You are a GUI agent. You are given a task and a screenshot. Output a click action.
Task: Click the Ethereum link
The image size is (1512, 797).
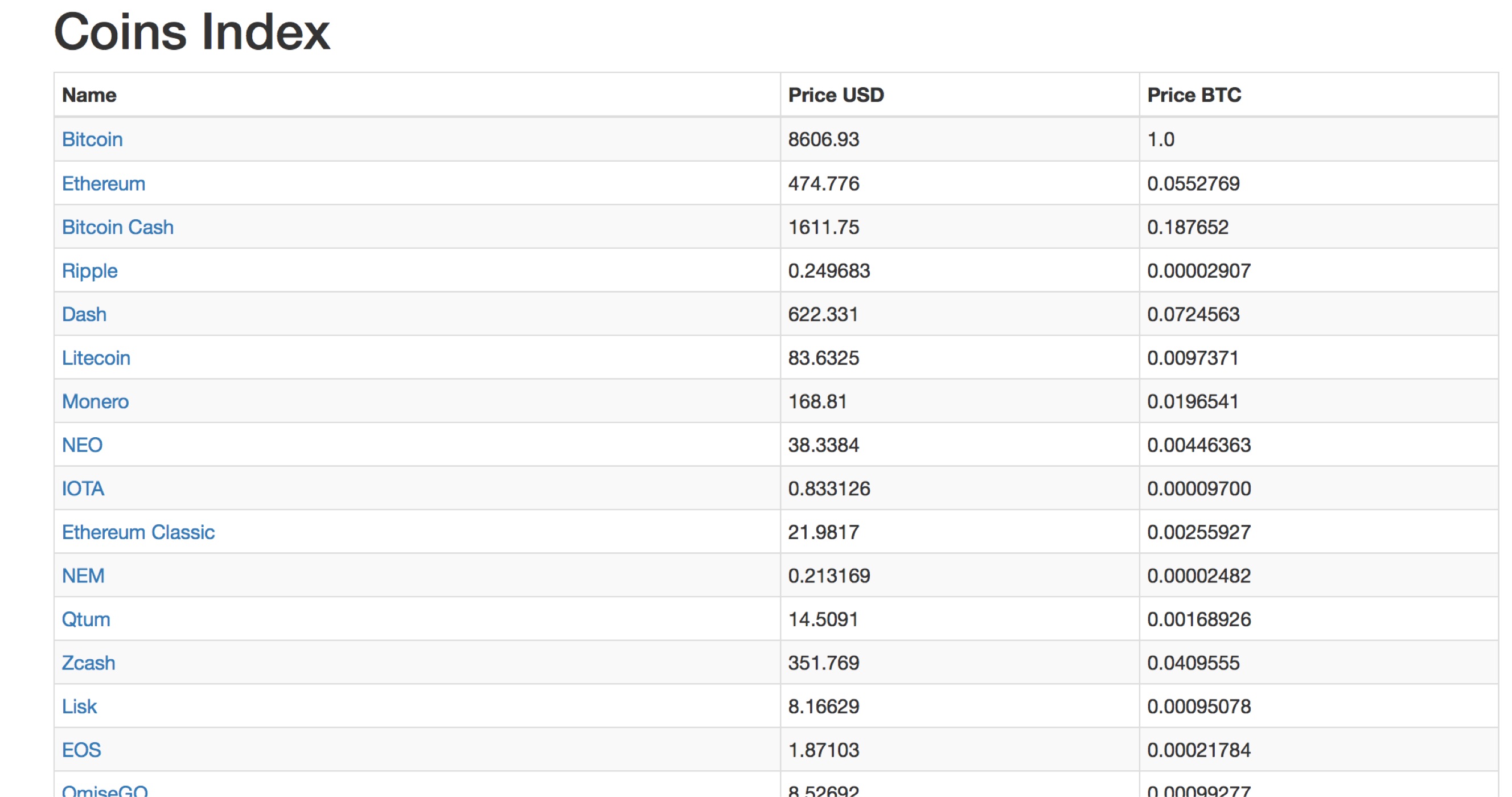click(103, 184)
